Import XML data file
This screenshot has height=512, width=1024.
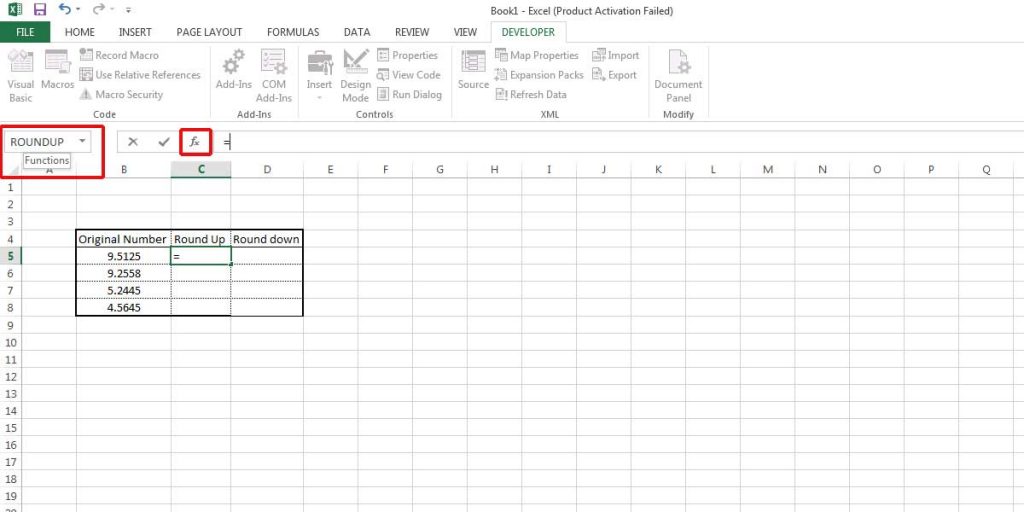pos(616,56)
